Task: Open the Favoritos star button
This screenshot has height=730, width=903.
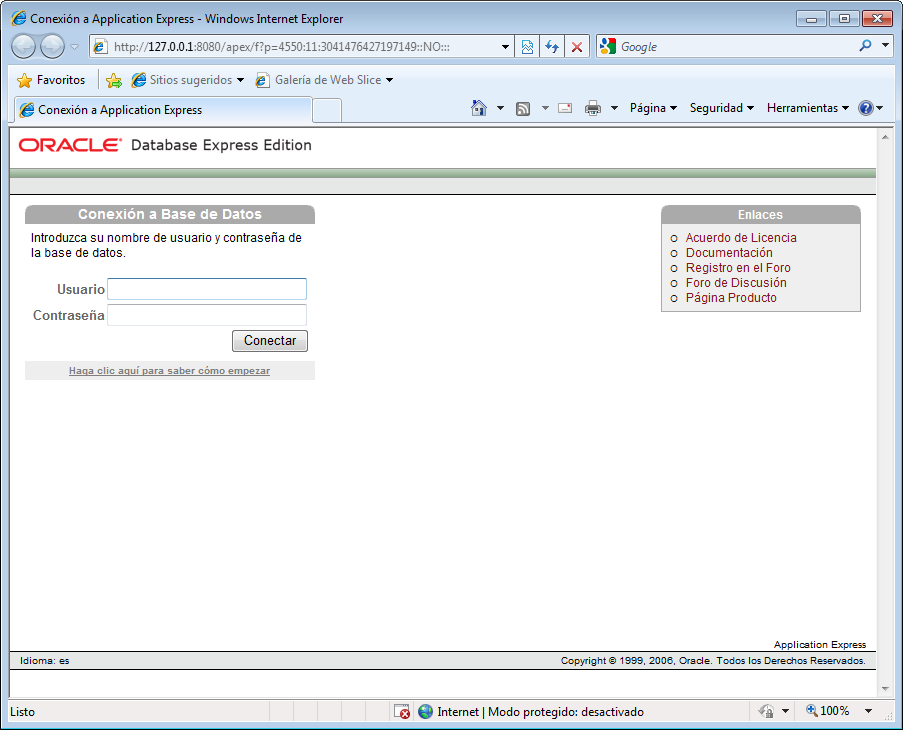Action: tap(51, 80)
